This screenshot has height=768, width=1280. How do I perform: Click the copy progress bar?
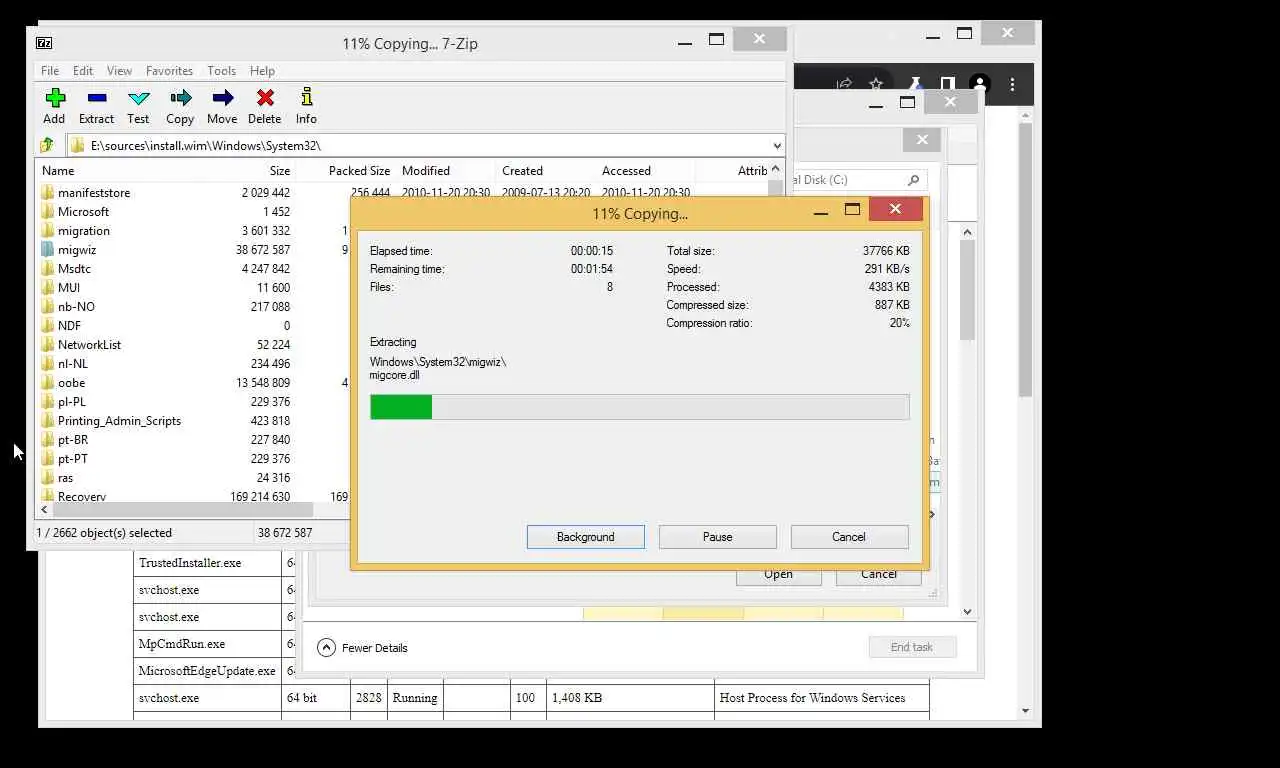639,407
